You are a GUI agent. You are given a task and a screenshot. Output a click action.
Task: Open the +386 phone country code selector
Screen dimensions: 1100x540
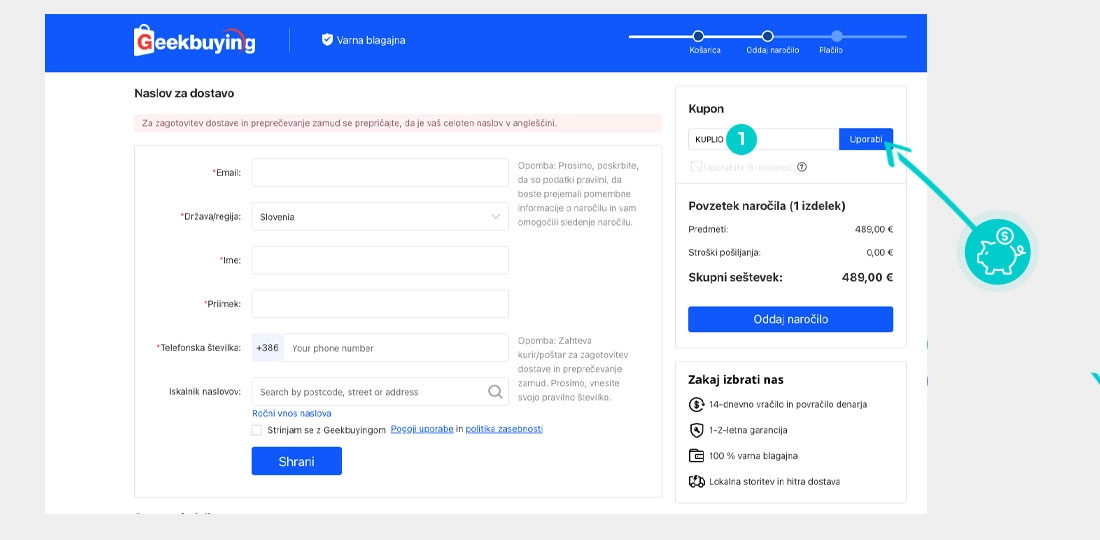[267, 348]
